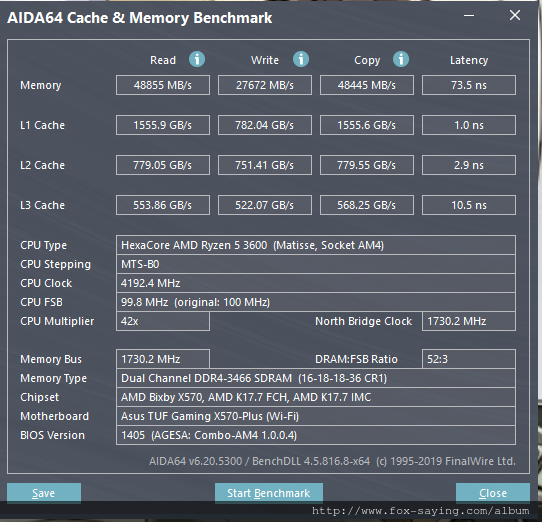The image size is (542, 522).
Task: Click CPU Clock field 4192.4 MHz
Action: coord(316,283)
